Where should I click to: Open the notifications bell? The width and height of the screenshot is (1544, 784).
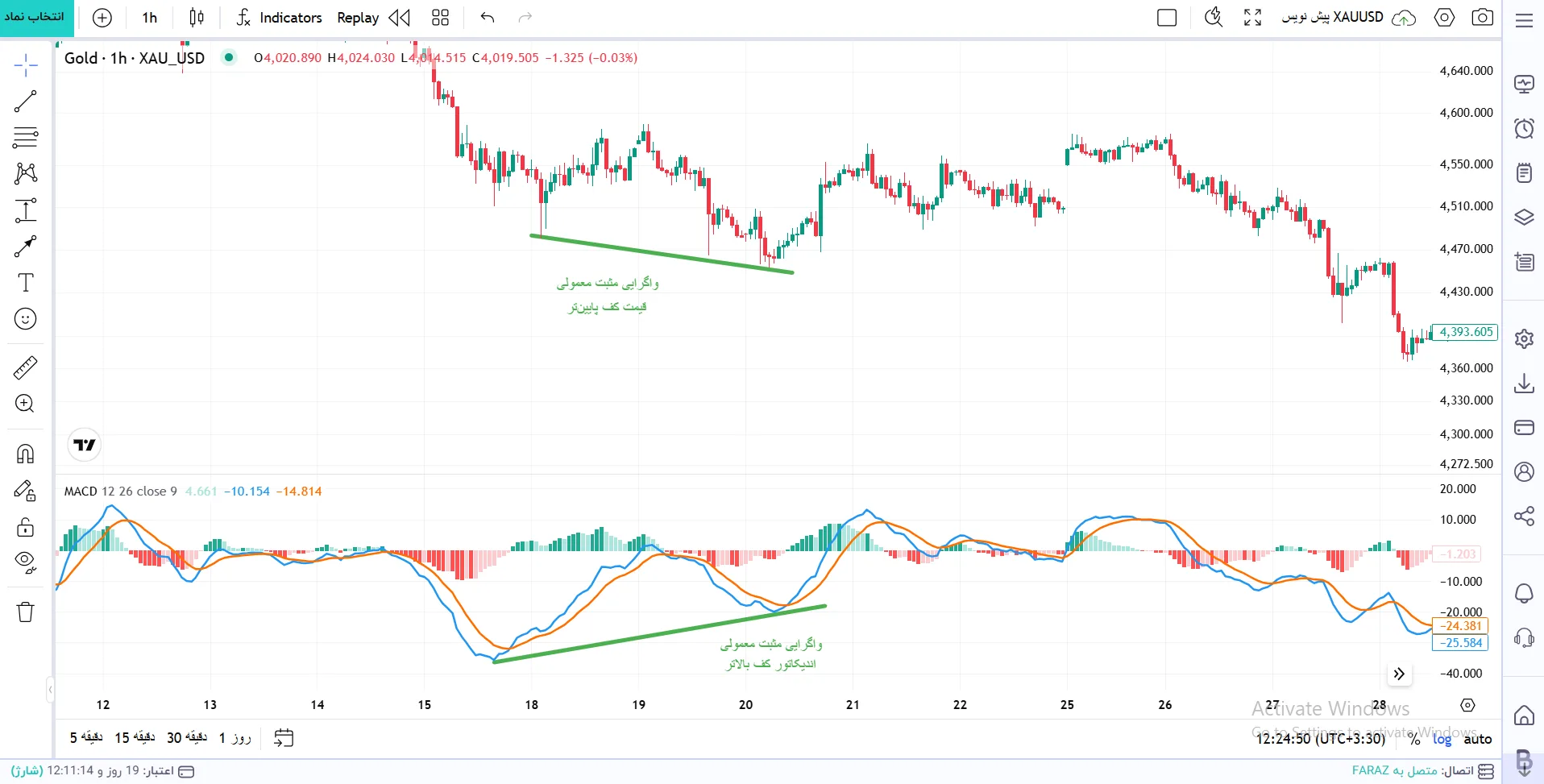[1524, 594]
